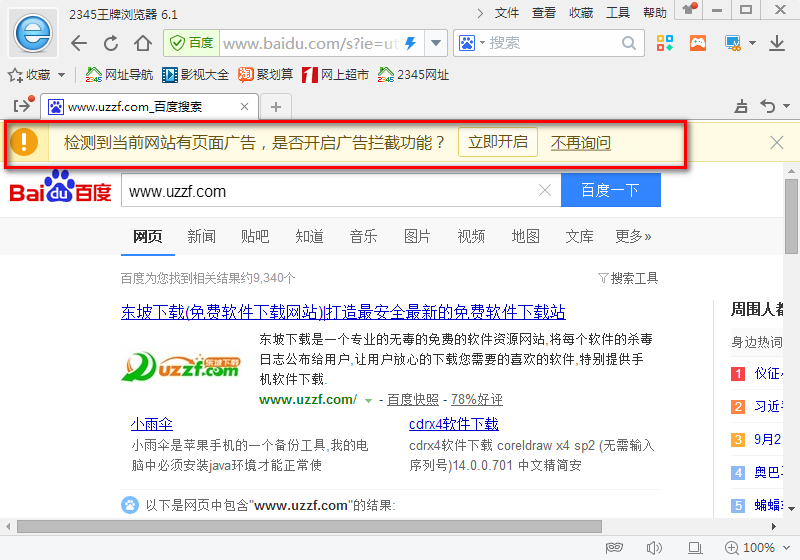Click the 不再询问 link
800x560 pixels.
tap(581, 143)
